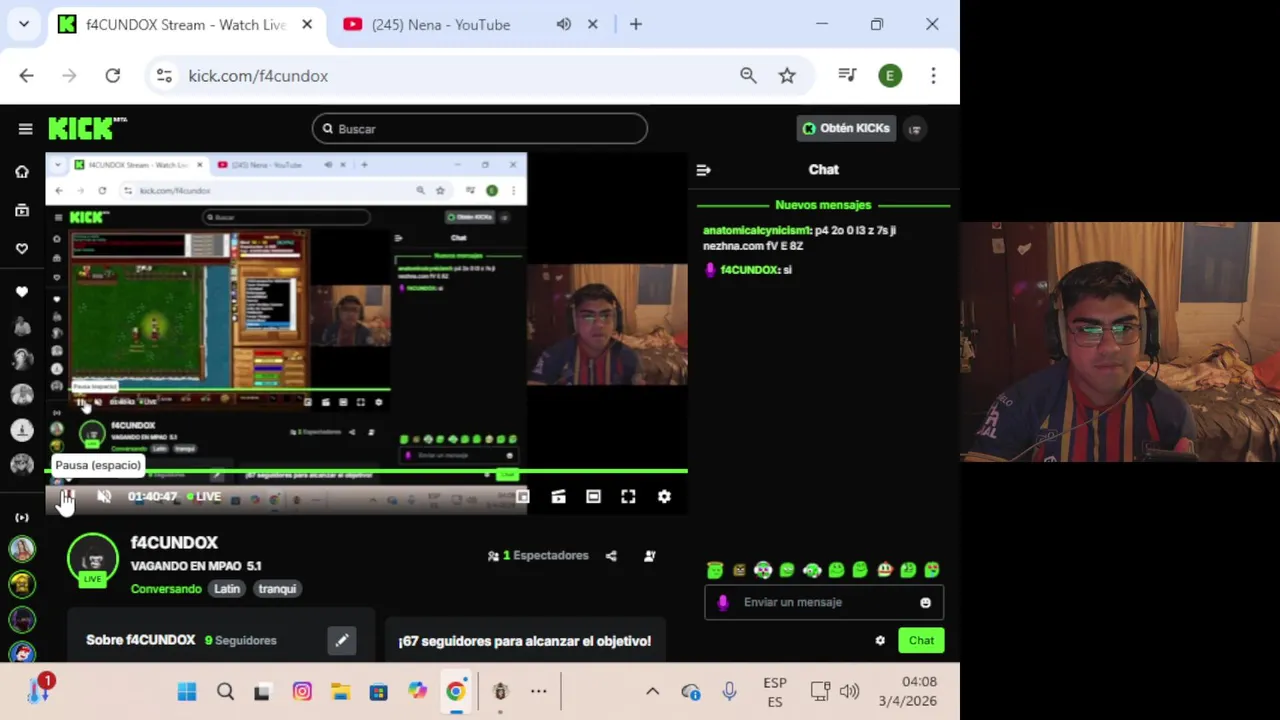1280x720 pixels.
Task: Share the f4CUNDOX stream
Action: pyautogui.click(x=611, y=556)
